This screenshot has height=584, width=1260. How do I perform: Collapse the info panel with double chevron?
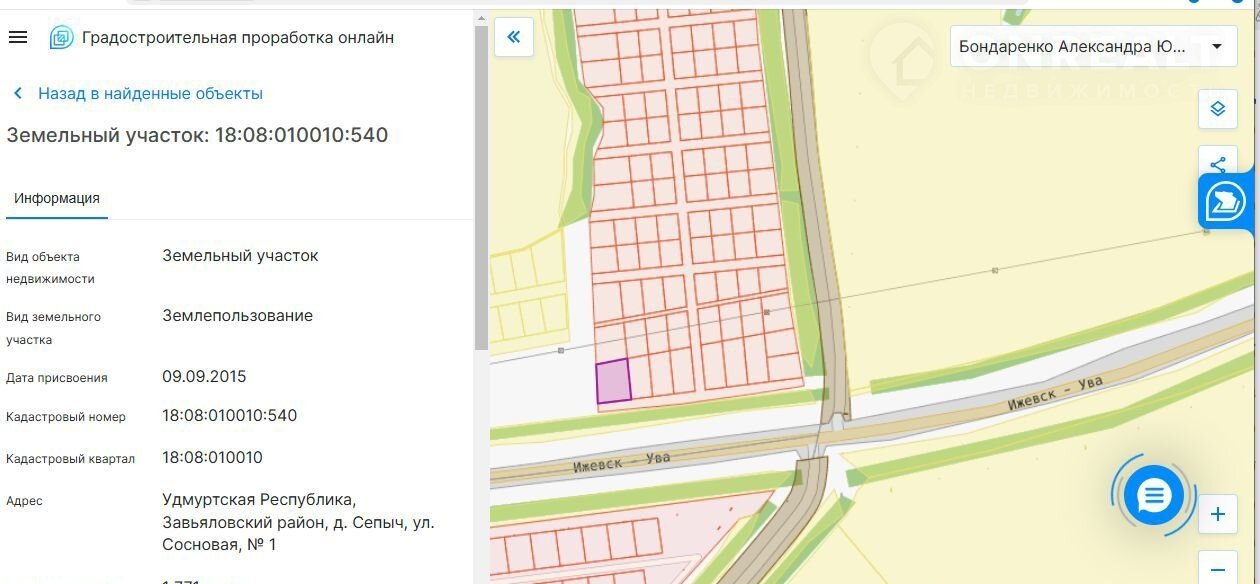click(514, 38)
